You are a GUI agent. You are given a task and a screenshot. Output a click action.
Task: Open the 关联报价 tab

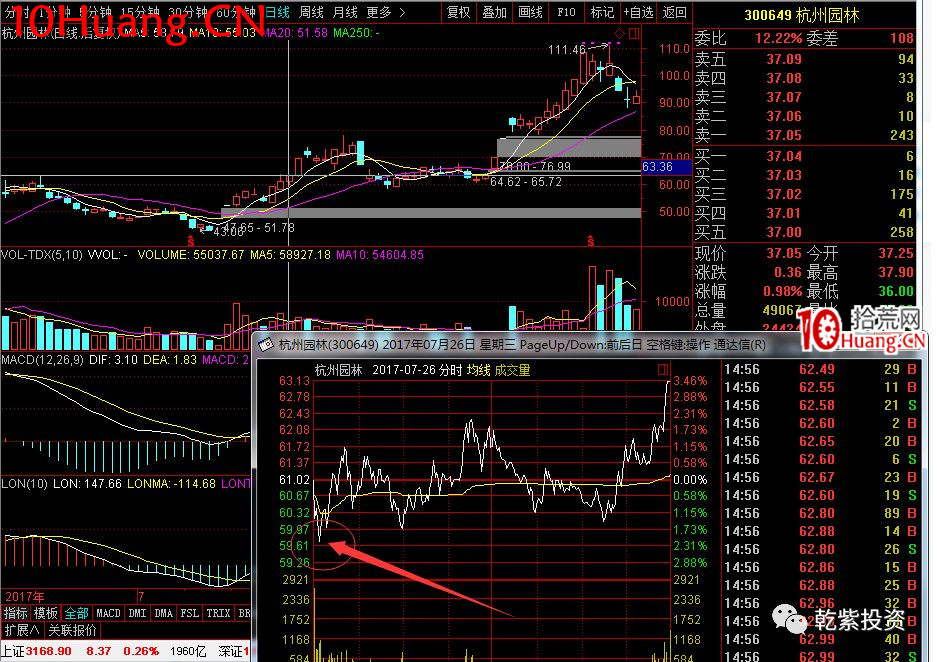[72, 630]
